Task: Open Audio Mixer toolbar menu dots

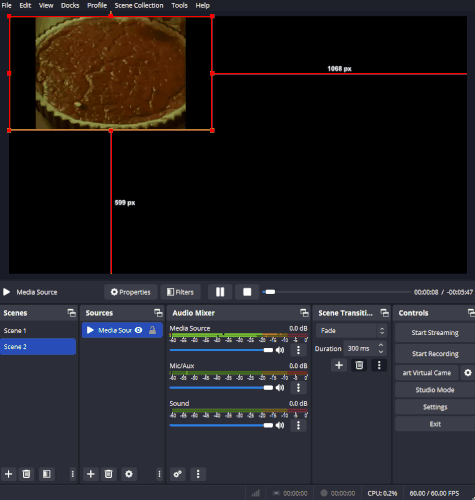Action: (198, 474)
